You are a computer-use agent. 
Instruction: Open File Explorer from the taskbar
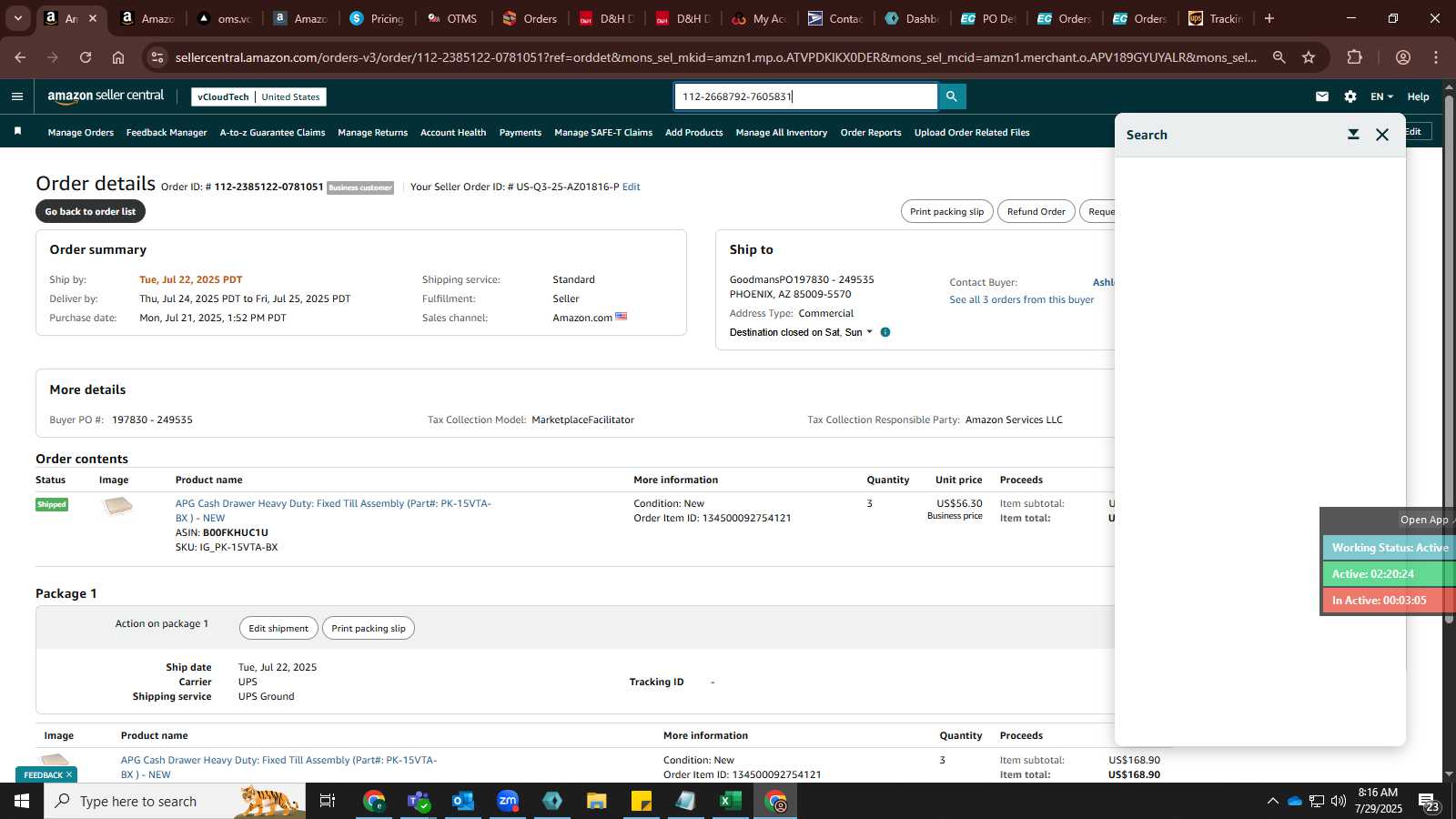coord(597,801)
